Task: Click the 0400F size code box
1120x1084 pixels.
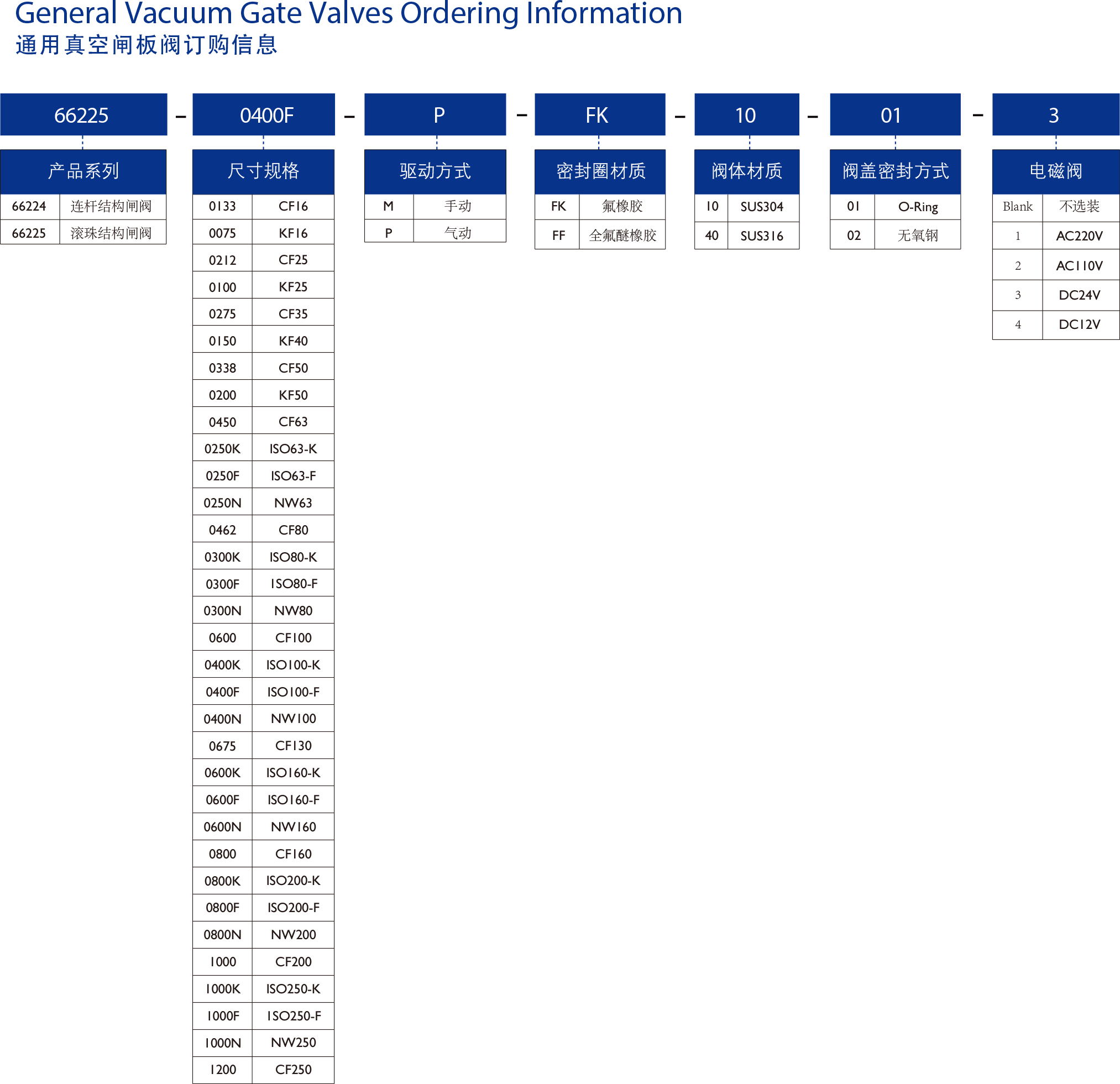Action: [264, 115]
